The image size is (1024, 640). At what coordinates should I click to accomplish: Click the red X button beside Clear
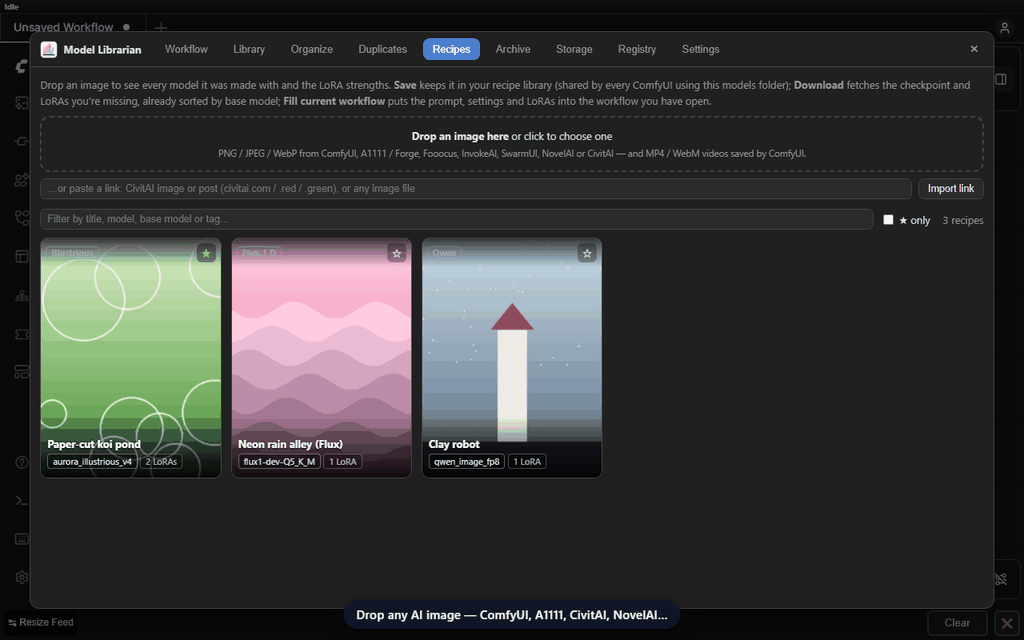pyautogui.click(x=1007, y=622)
